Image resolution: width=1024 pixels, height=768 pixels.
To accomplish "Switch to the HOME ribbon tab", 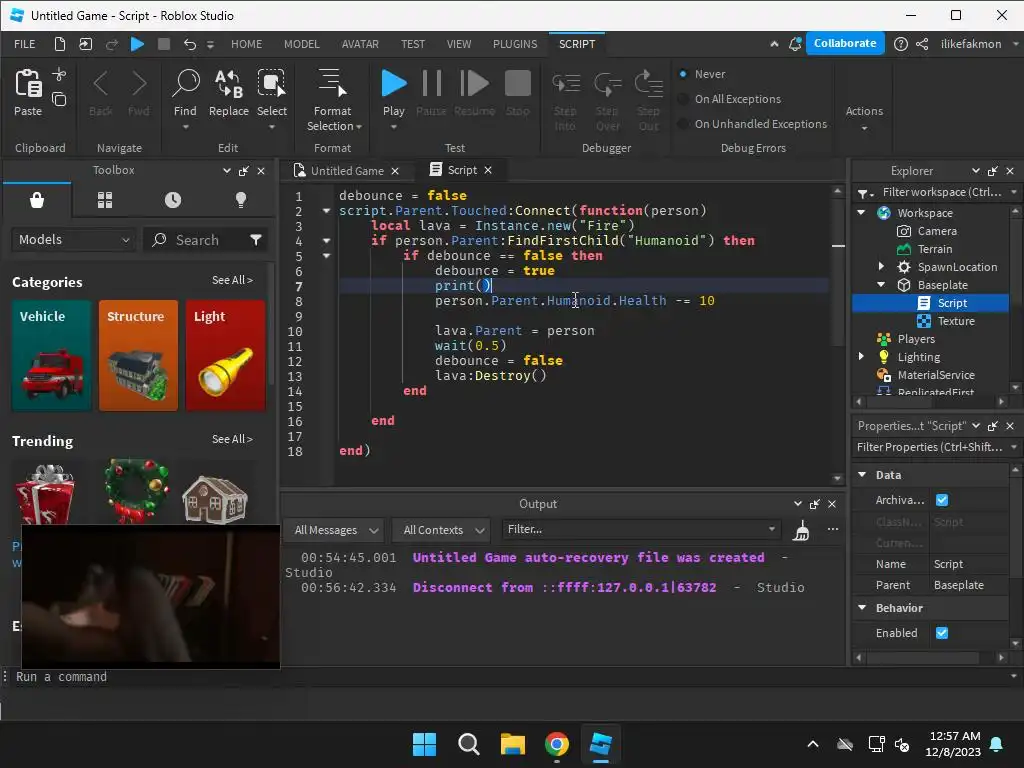I will [x=246, y=44].
